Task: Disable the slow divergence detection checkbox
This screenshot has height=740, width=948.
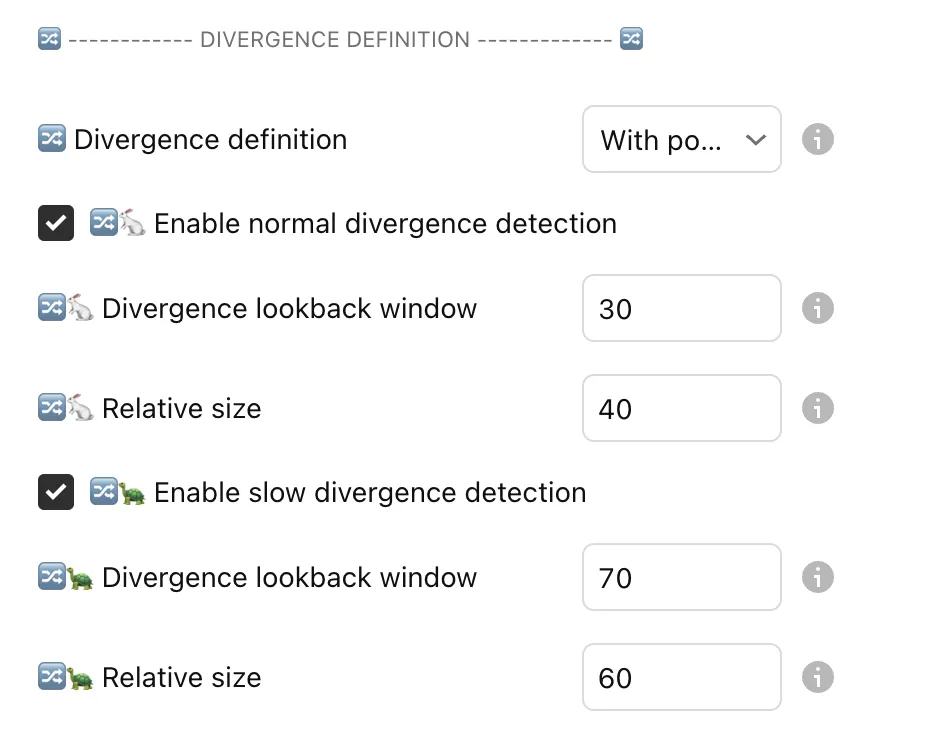Action: click(x=56, y=492)
